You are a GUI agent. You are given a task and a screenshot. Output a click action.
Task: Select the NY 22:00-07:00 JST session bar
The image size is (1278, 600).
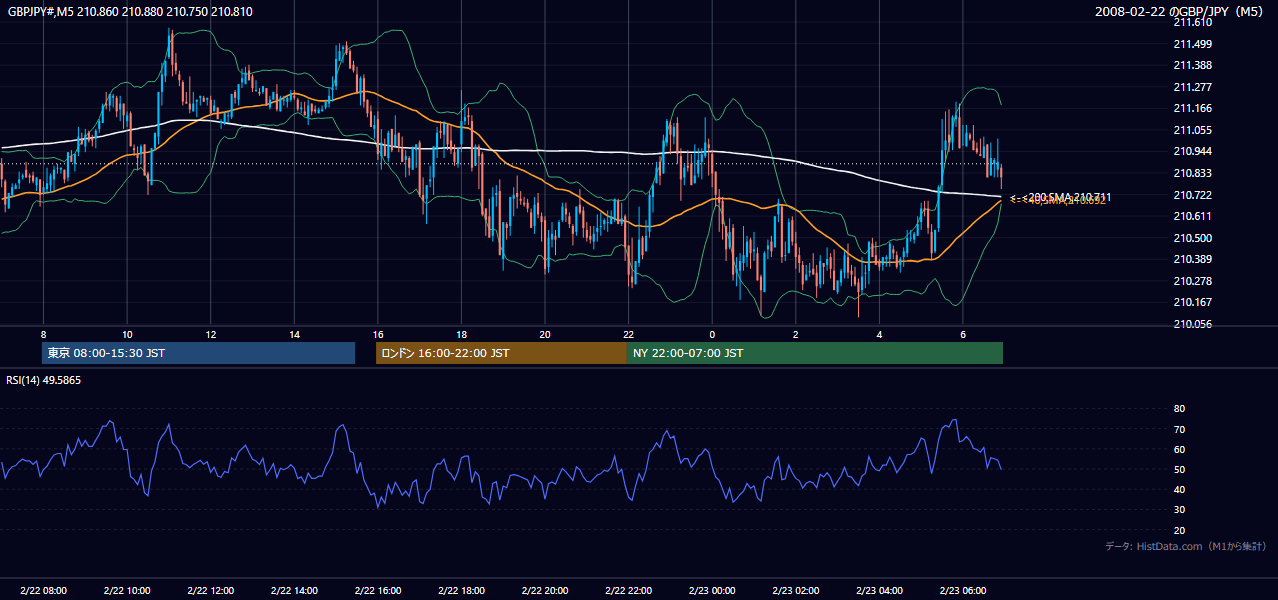815,353
